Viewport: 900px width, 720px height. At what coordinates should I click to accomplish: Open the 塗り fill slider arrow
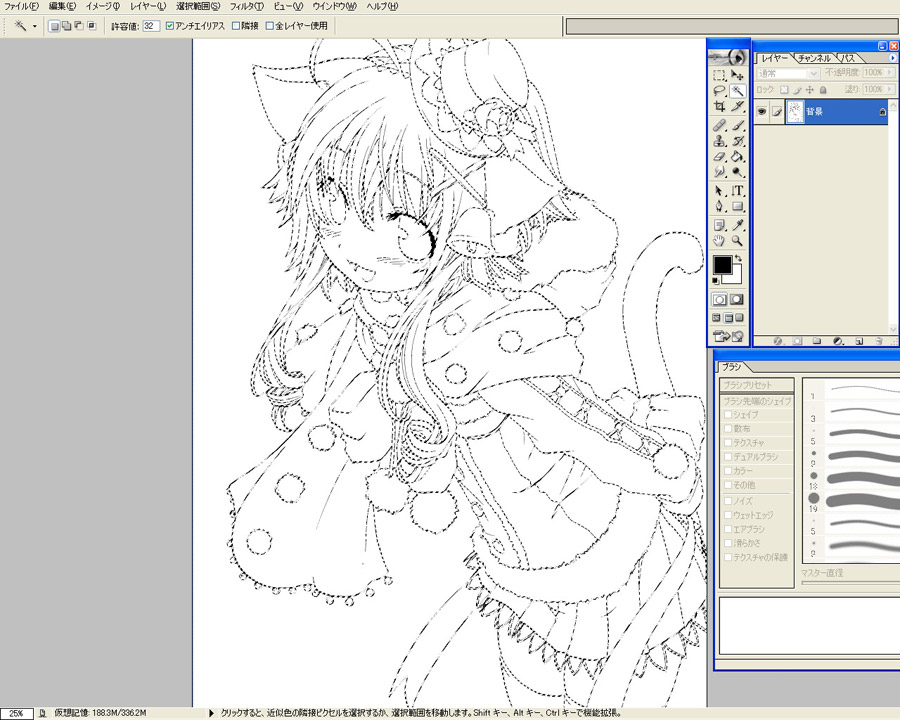[x=890, y=90]
